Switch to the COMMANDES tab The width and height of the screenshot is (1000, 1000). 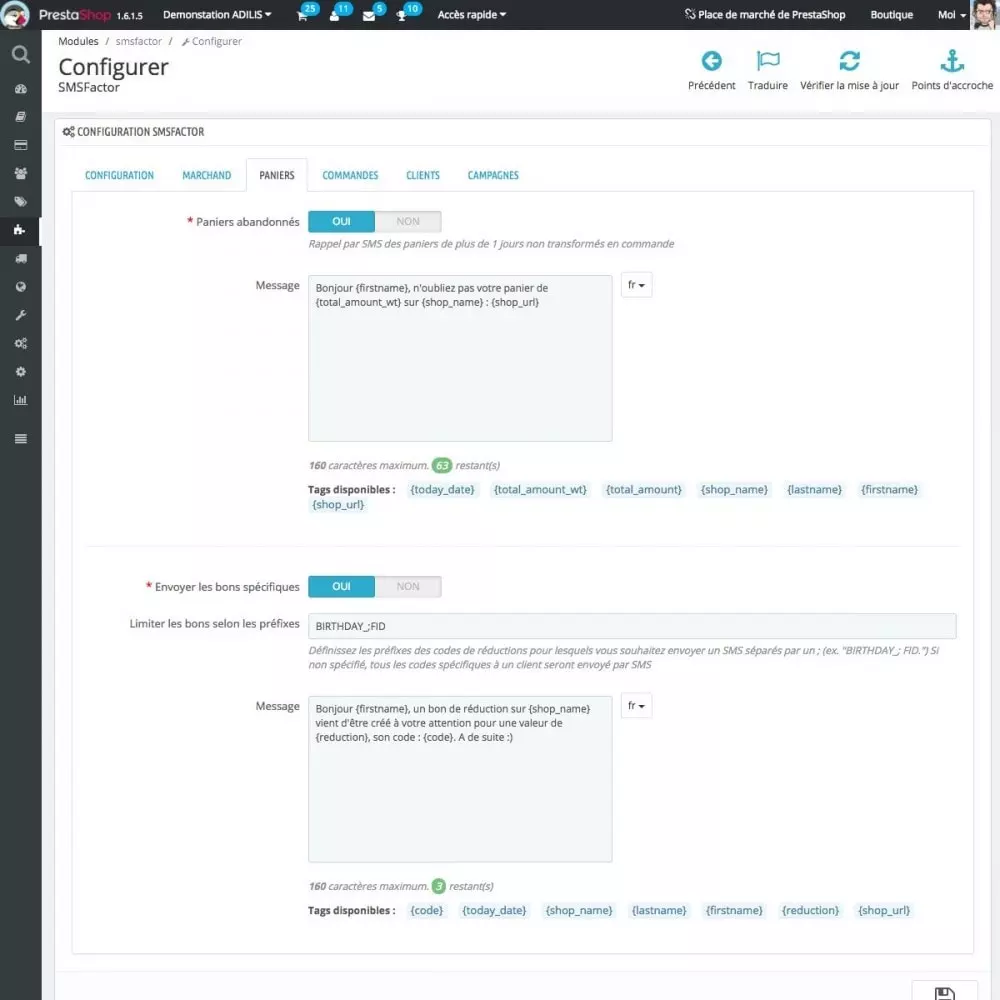(x=350, y=175)
